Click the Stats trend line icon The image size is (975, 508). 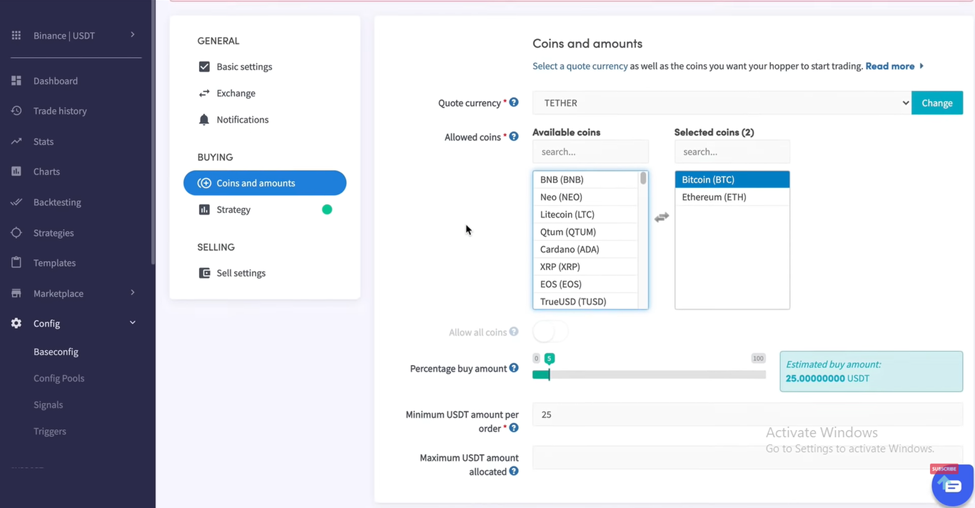tap(16, 141)
